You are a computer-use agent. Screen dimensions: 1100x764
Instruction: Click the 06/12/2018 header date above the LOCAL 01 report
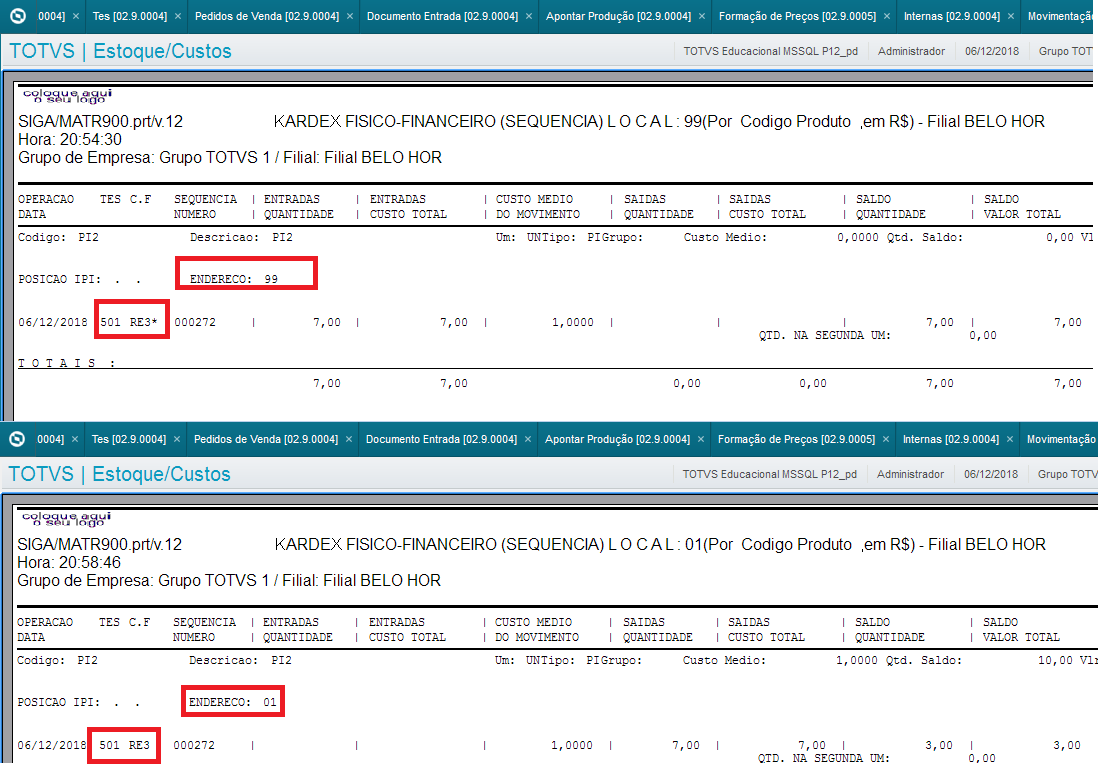[x=991, y=474]
